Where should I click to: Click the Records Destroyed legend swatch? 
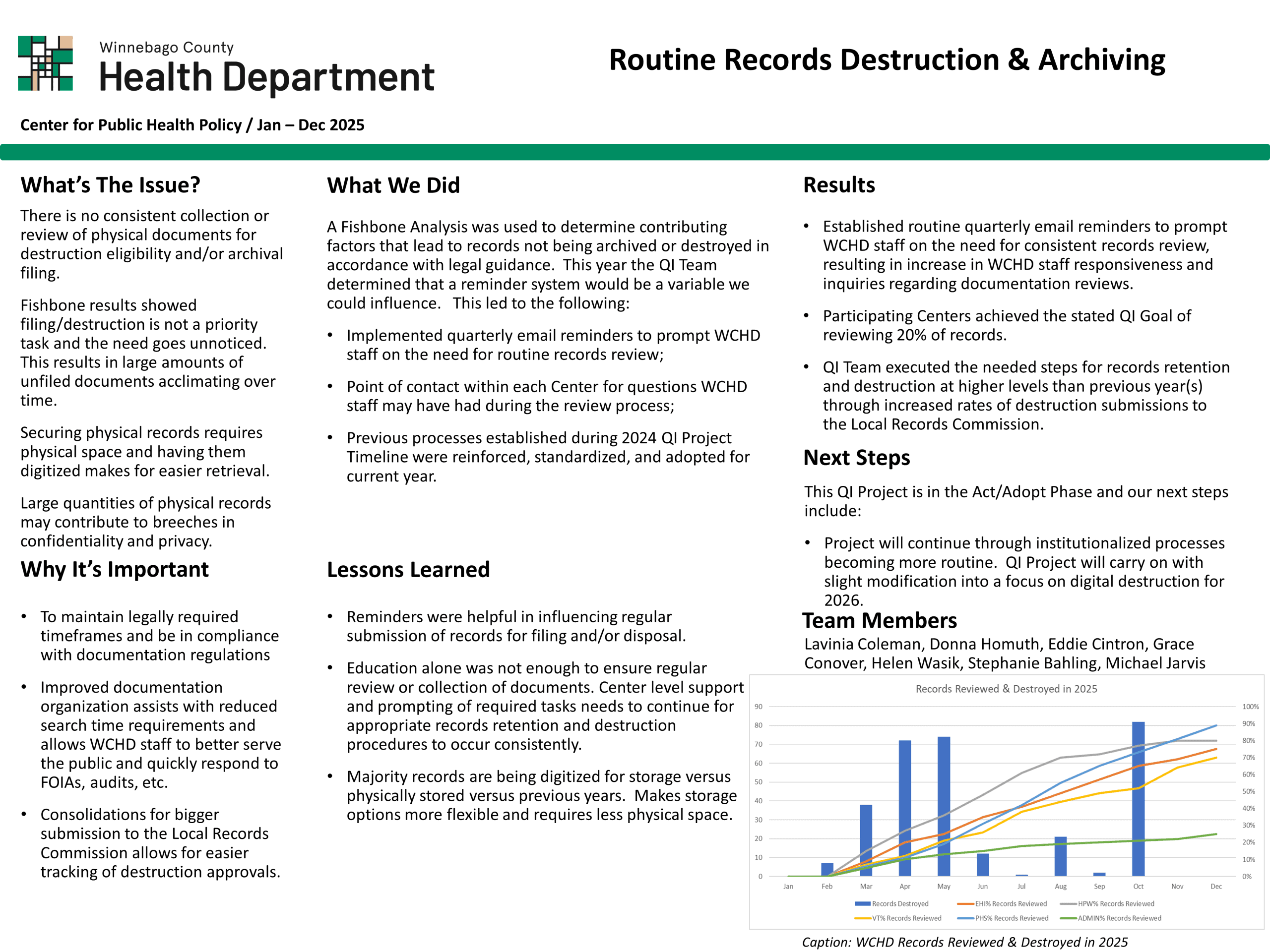coord(862,904)
